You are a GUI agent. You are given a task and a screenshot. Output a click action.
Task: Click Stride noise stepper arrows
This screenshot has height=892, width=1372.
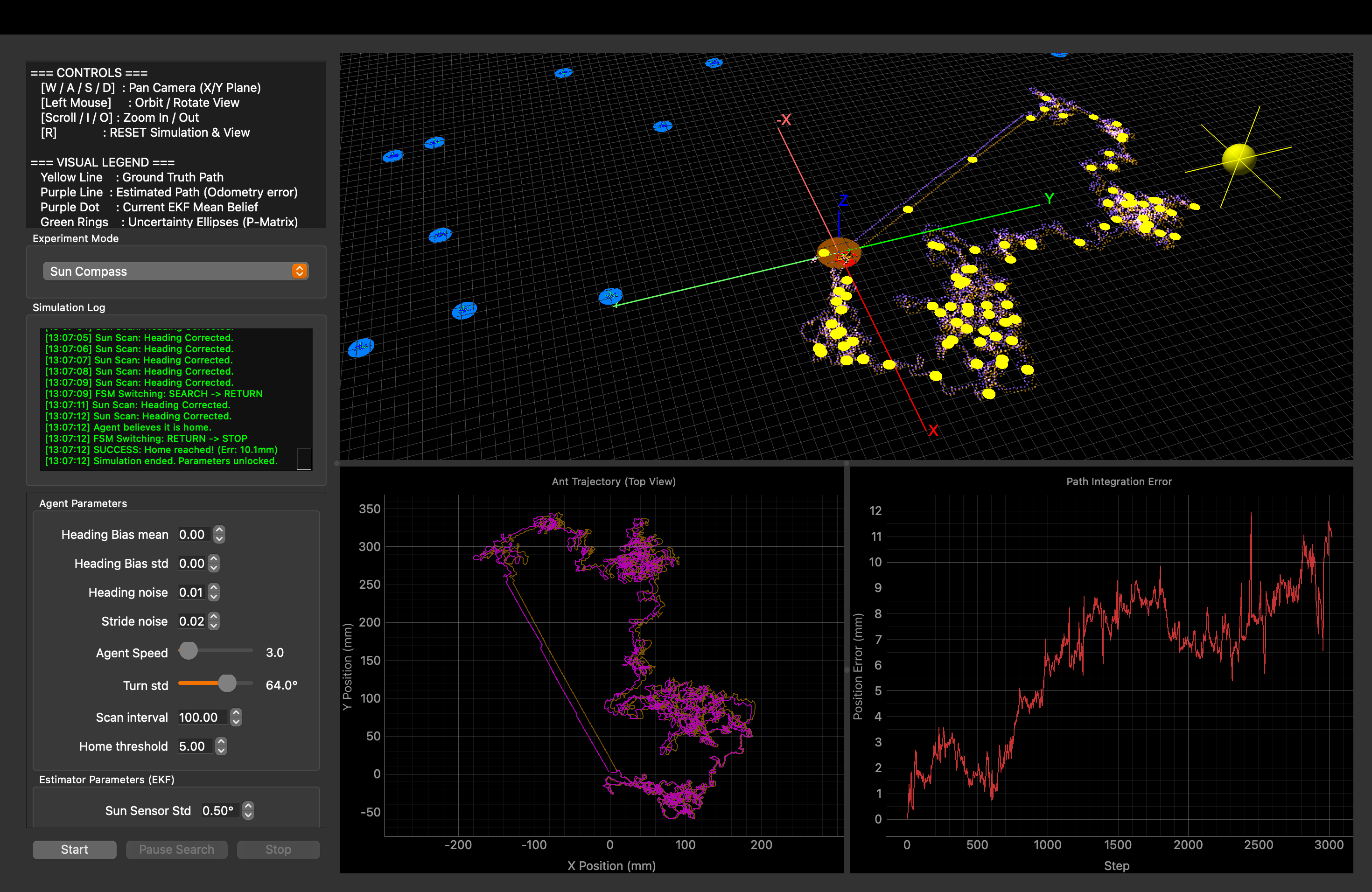pyautogui.click(x=214, y=621)
